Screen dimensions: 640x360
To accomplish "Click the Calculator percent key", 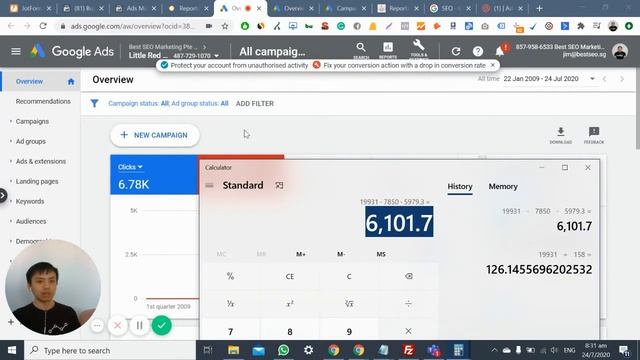I will point(230,276).
